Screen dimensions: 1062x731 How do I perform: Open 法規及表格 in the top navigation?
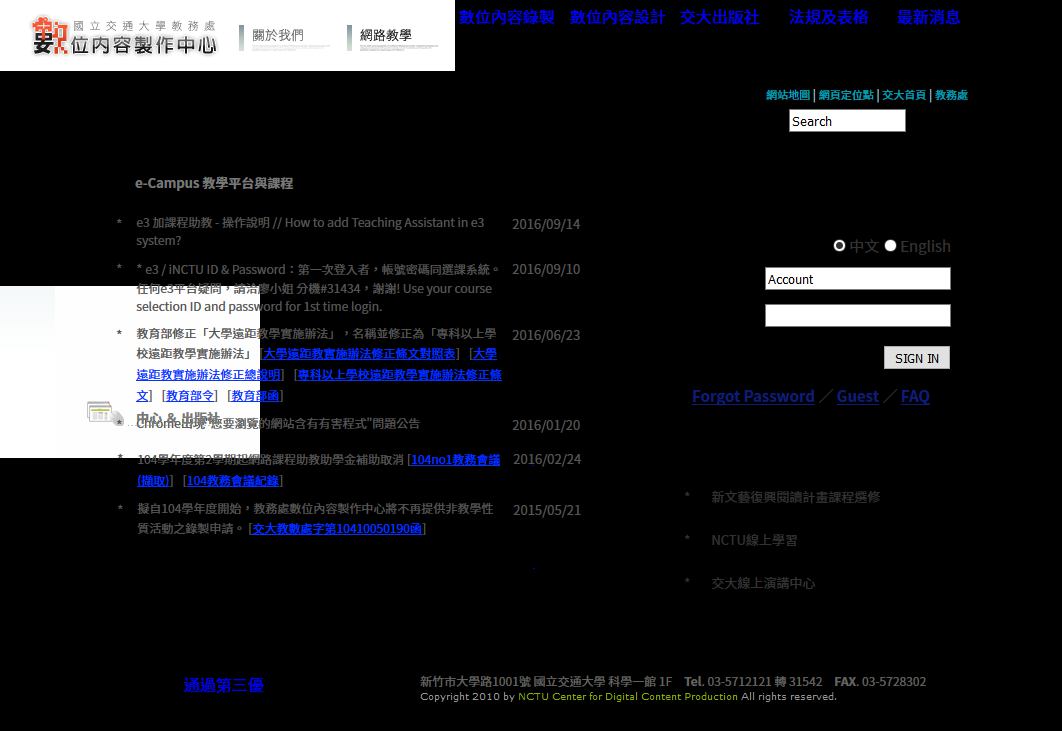coord(828,17)
